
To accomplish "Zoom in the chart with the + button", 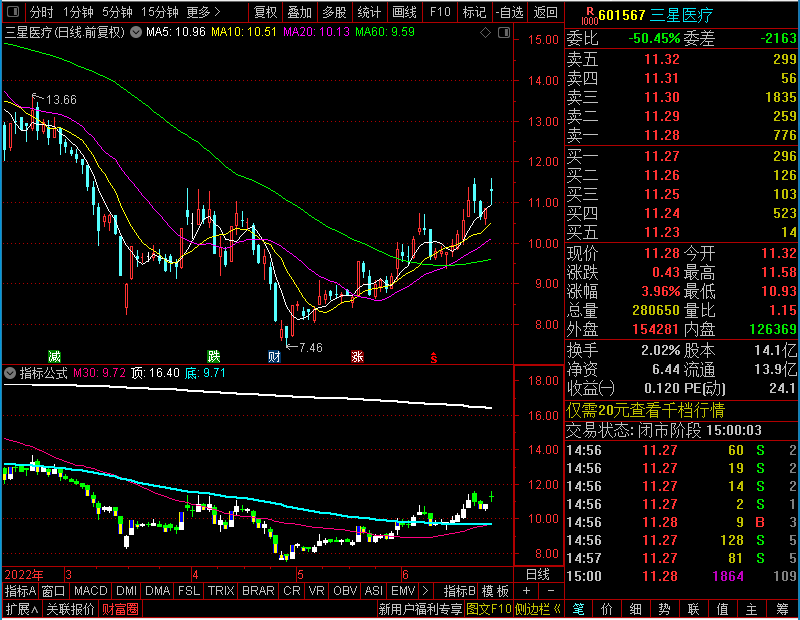I will coord(526,591).
